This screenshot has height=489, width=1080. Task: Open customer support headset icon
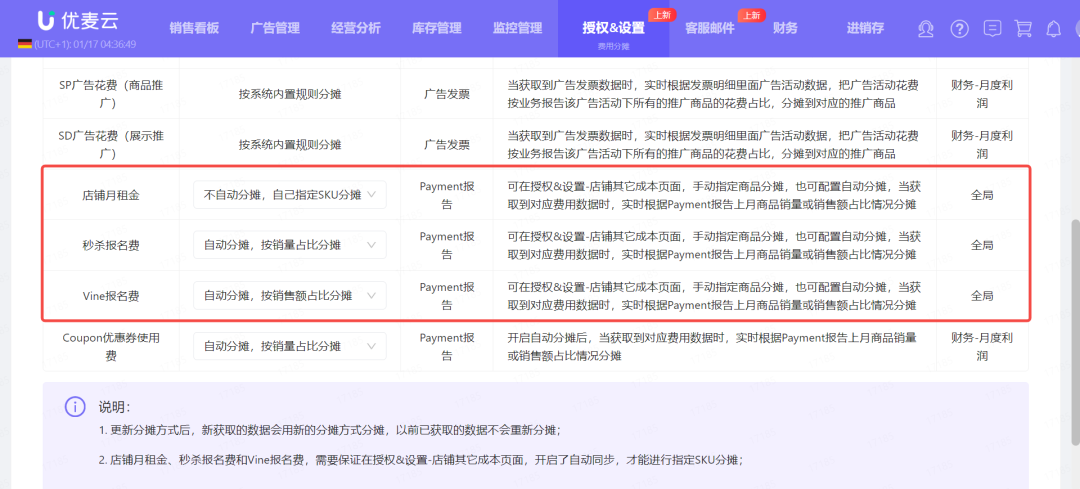(x=927, y=29)
